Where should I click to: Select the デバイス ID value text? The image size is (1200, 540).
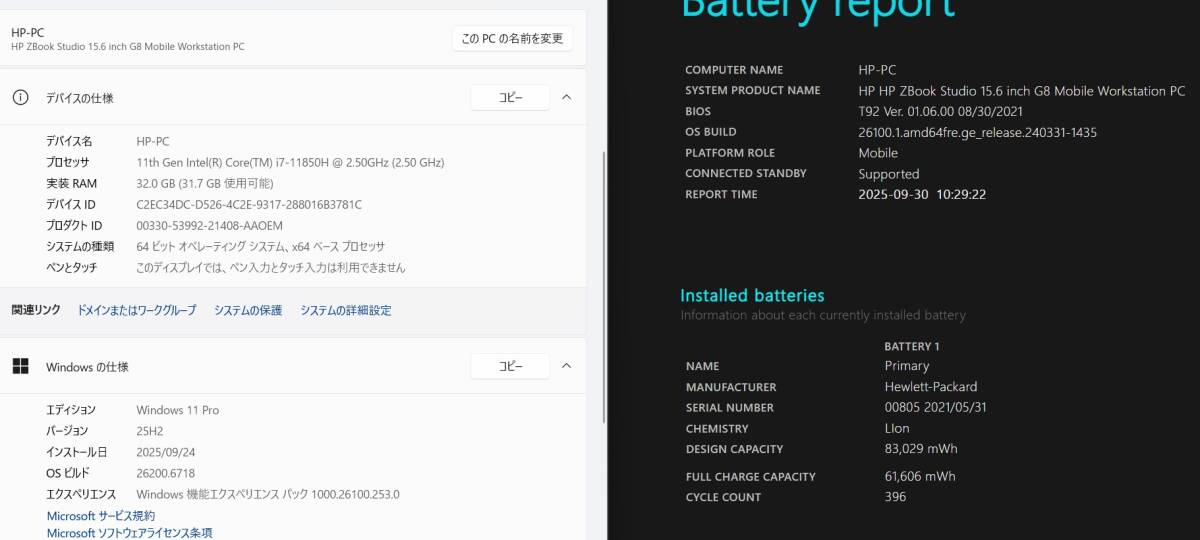click(249, 205)
